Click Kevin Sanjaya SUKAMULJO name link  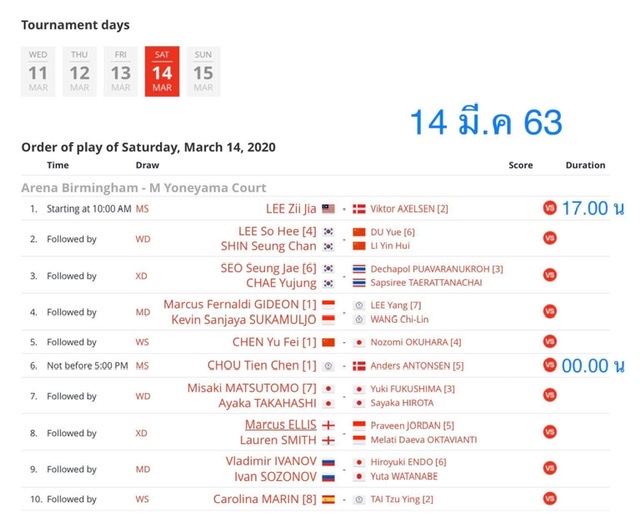(x=244, y=320)
